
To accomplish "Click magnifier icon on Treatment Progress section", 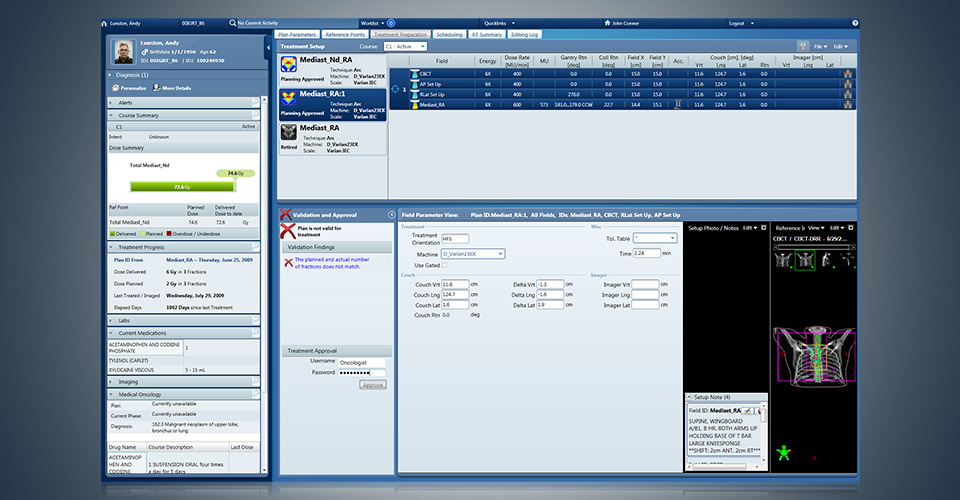I will (x=255, y=247).
